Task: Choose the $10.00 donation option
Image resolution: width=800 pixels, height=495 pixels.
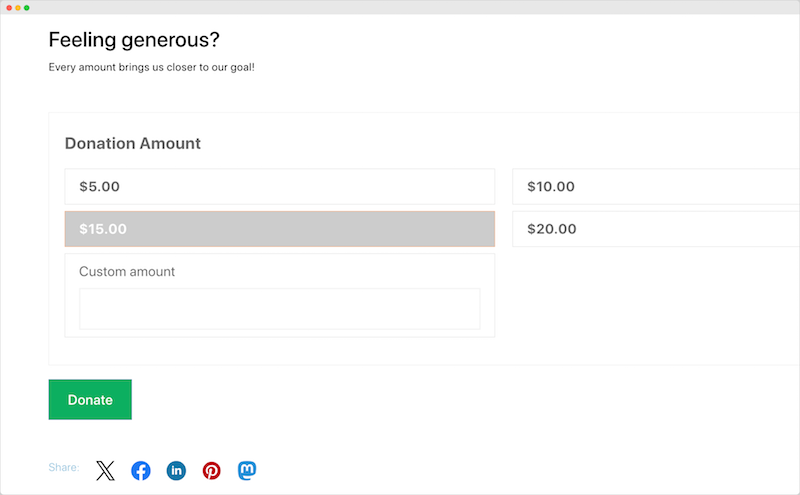Action: click(x=656, y=186)
